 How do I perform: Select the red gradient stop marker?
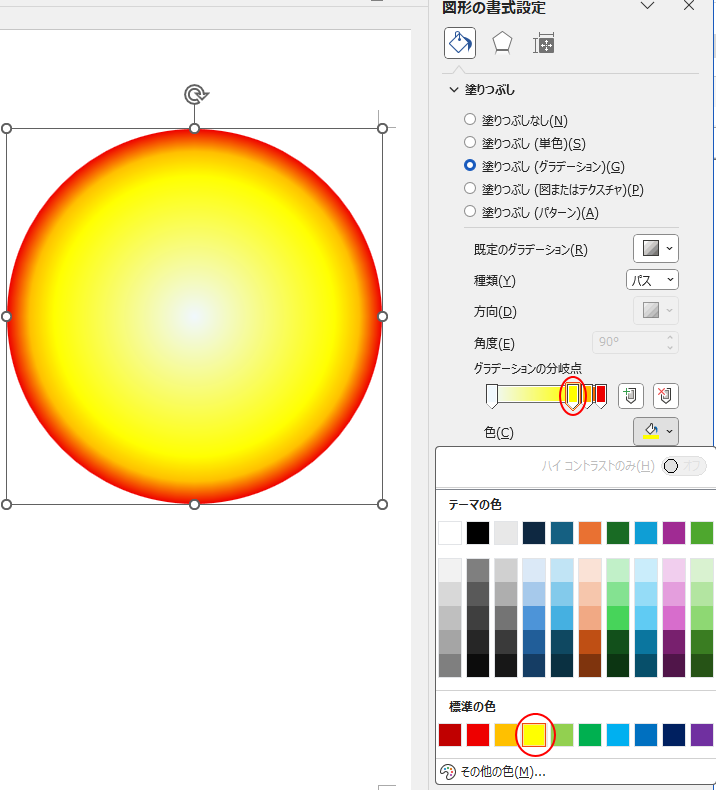601,396
